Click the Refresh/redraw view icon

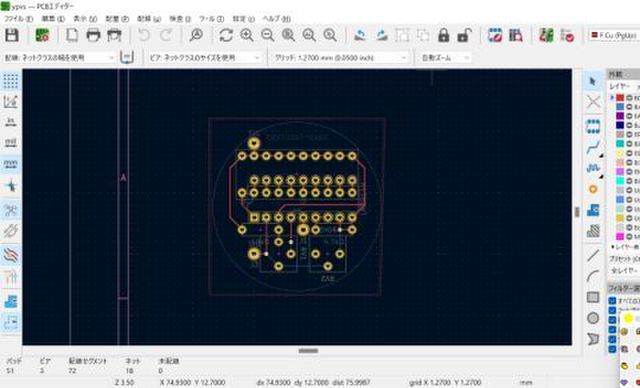tap(226, 35)
